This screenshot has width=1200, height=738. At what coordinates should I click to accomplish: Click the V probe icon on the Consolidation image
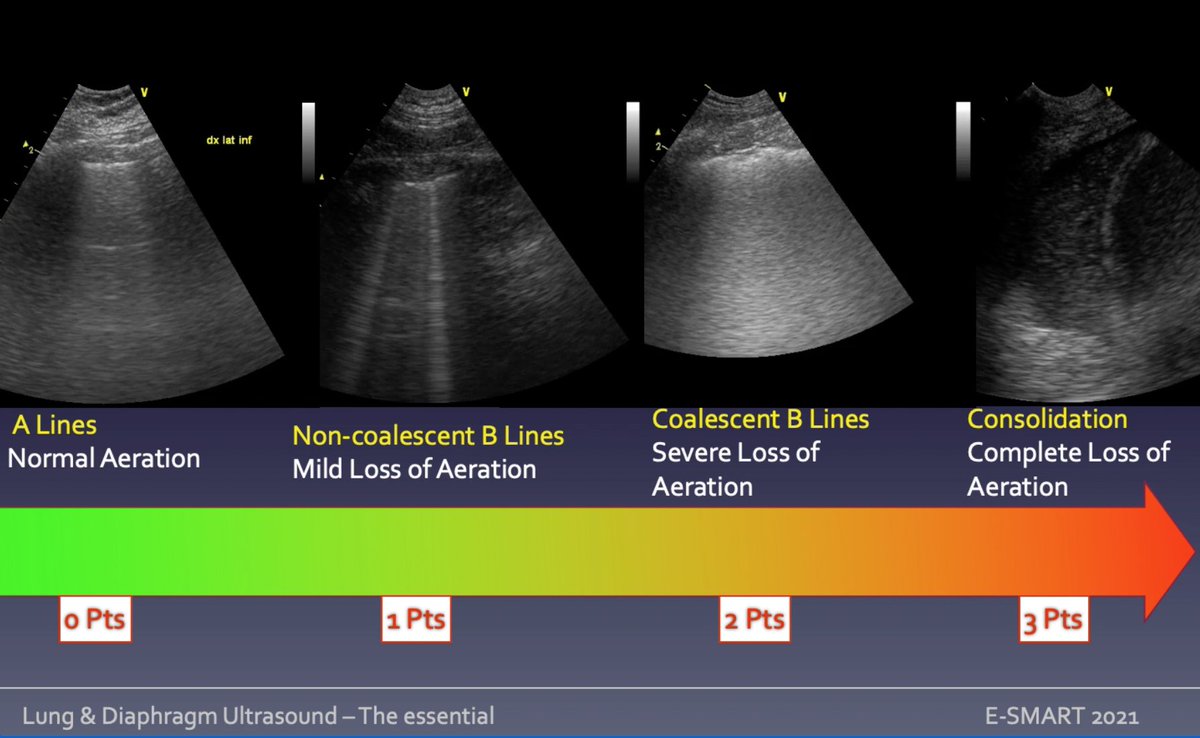(1107, 90)
